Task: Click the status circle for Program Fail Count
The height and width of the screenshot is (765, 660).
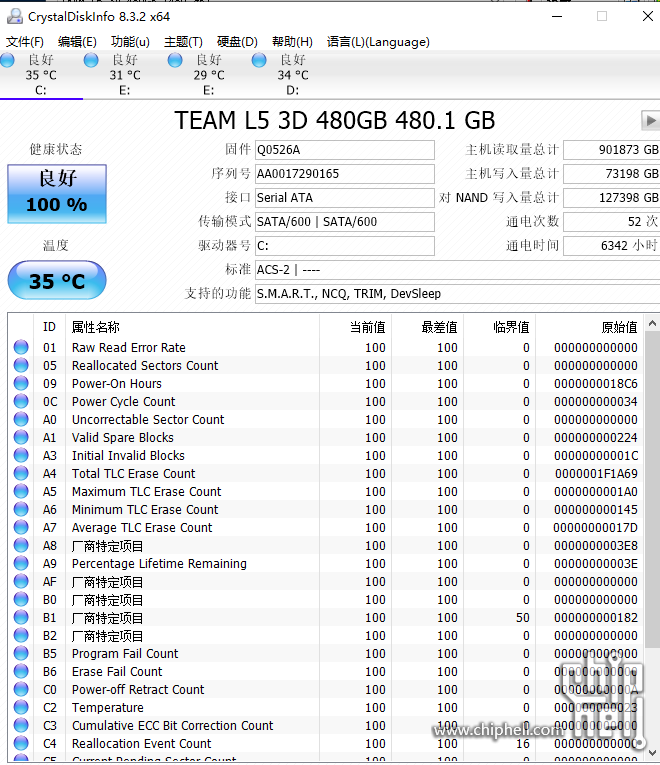Action: click(x=21, y=653)
